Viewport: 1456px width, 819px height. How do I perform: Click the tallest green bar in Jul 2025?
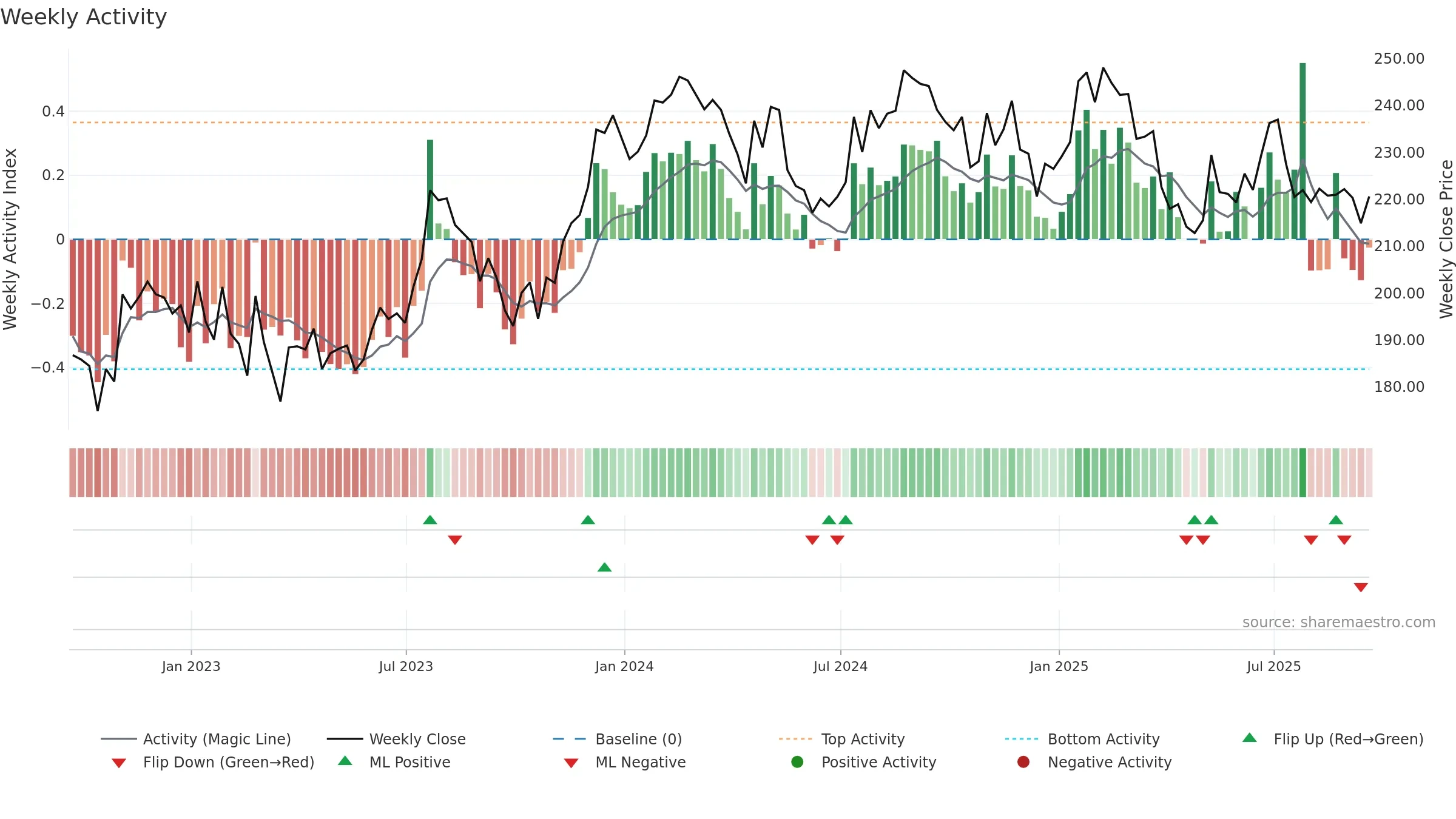coord(1303,151)
